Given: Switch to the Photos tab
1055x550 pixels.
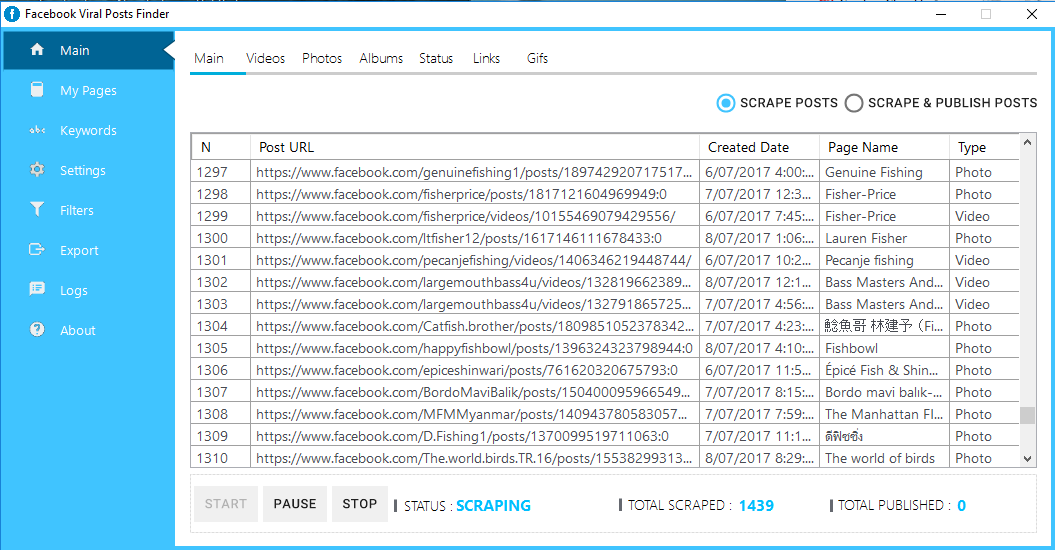Looking at the screenshot, I should (x=322, y=59).
